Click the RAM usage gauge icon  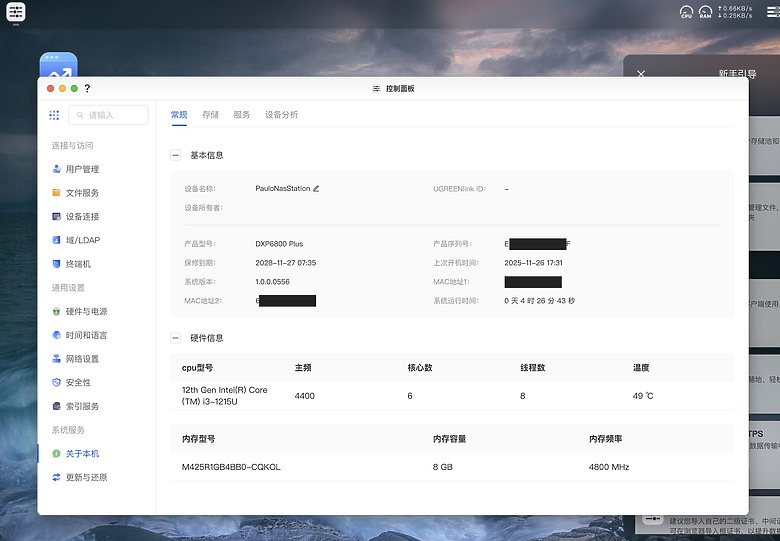706,13
